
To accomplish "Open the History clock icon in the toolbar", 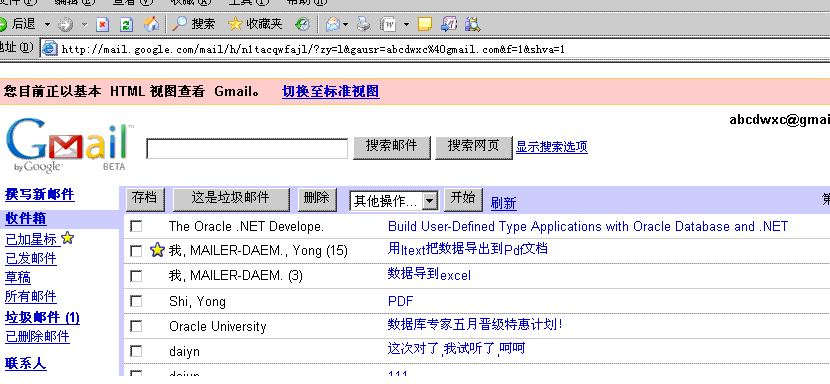I will (x=303, y=24).
